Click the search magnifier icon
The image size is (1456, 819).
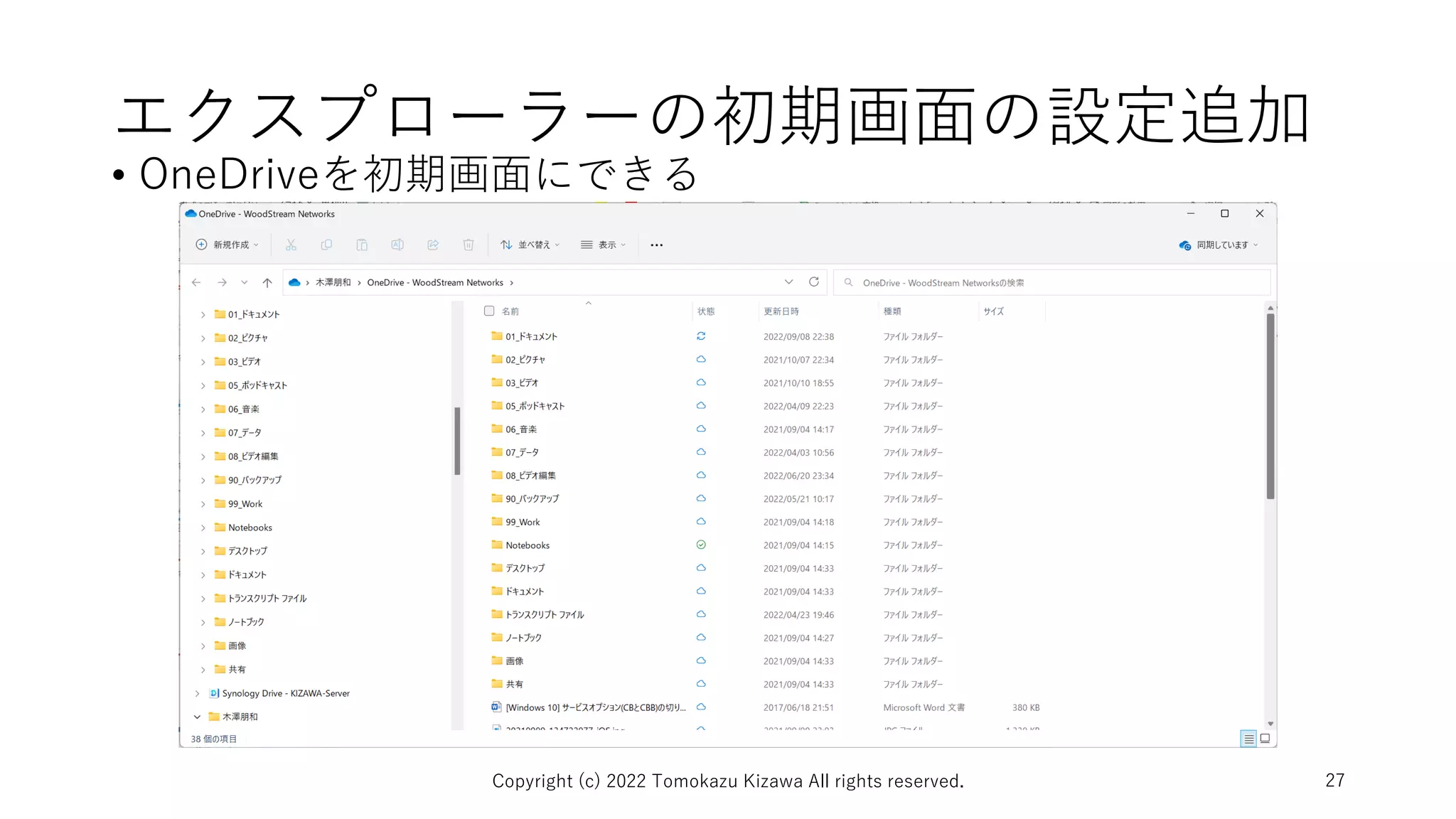(848, 282)
